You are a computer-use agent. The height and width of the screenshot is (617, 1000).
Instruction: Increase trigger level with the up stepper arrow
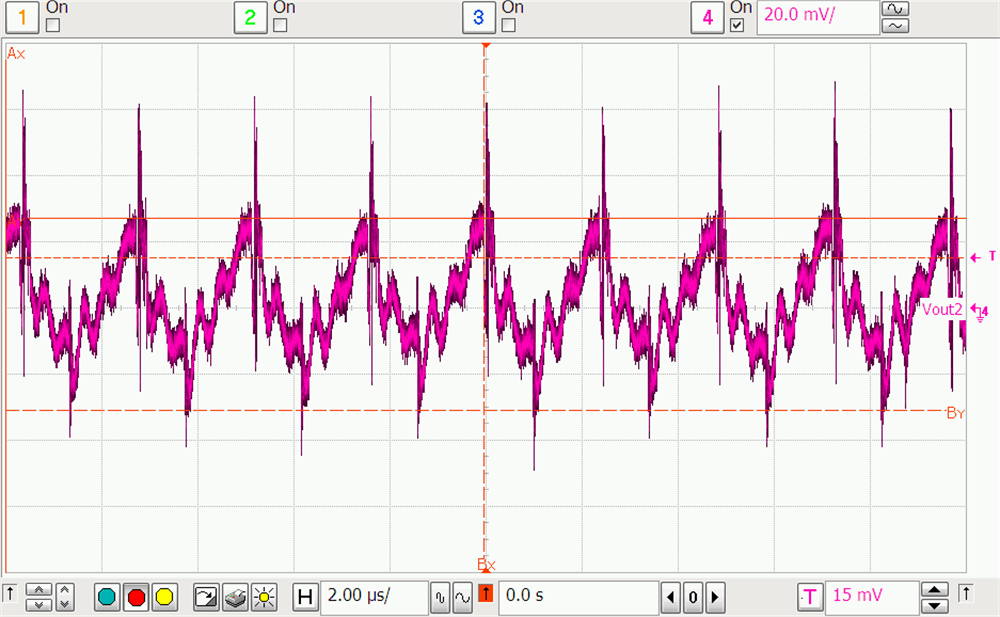(934, 591)
